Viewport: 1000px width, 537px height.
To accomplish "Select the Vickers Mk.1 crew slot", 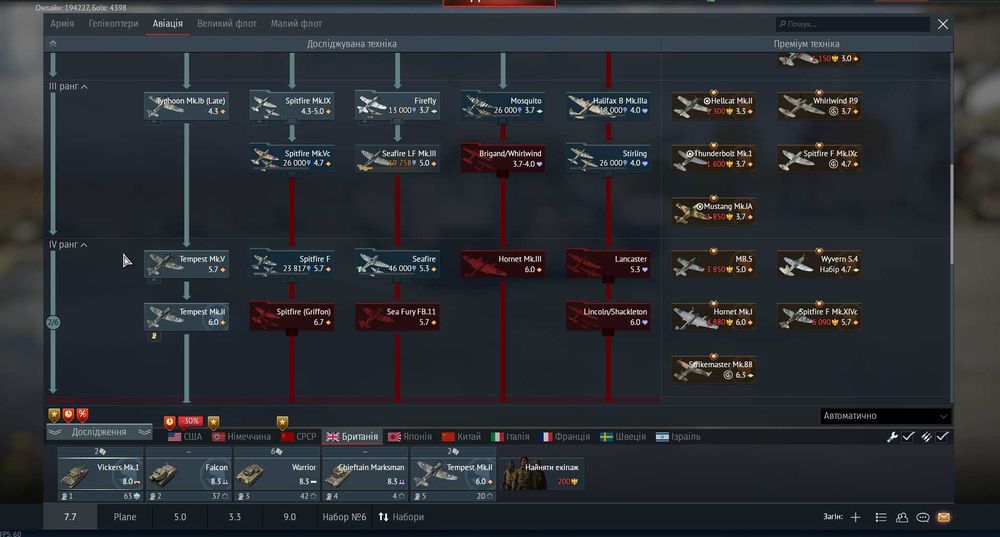I will tap(100, 474).
